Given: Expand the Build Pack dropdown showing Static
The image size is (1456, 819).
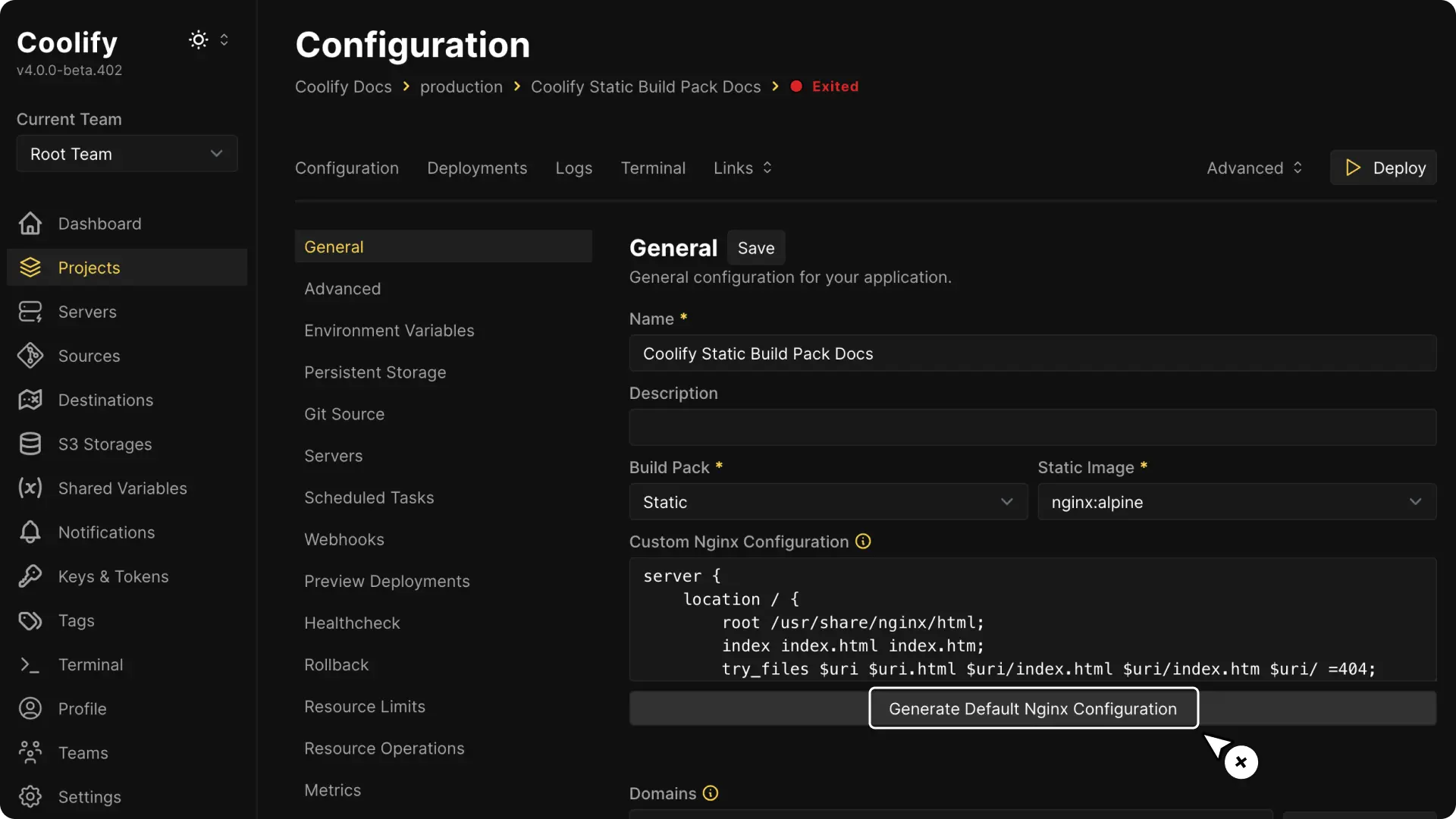Looking at the screenshot, I should point(827,501).
